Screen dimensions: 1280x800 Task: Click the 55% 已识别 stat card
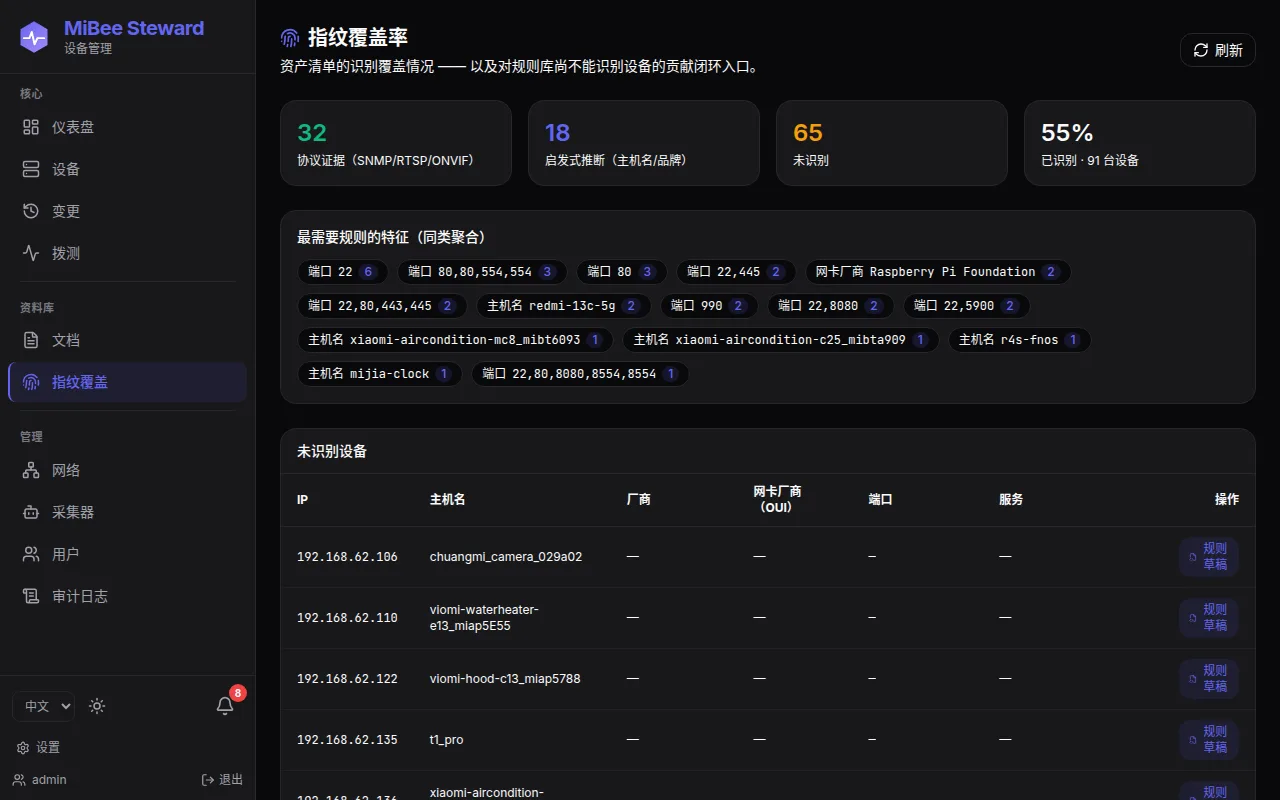[1140, 143]
